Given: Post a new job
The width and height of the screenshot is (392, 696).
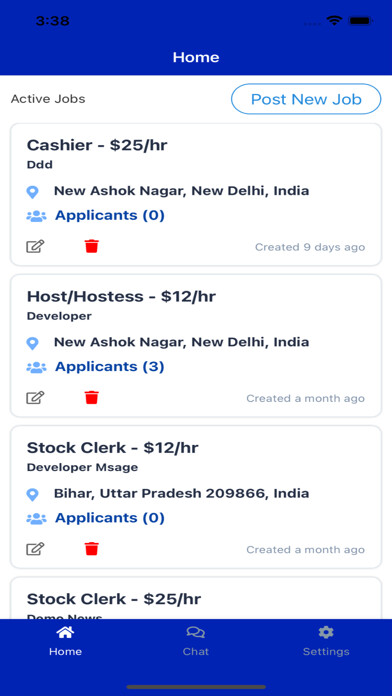Looking at the screenshot, I should (x=306, y=99).
